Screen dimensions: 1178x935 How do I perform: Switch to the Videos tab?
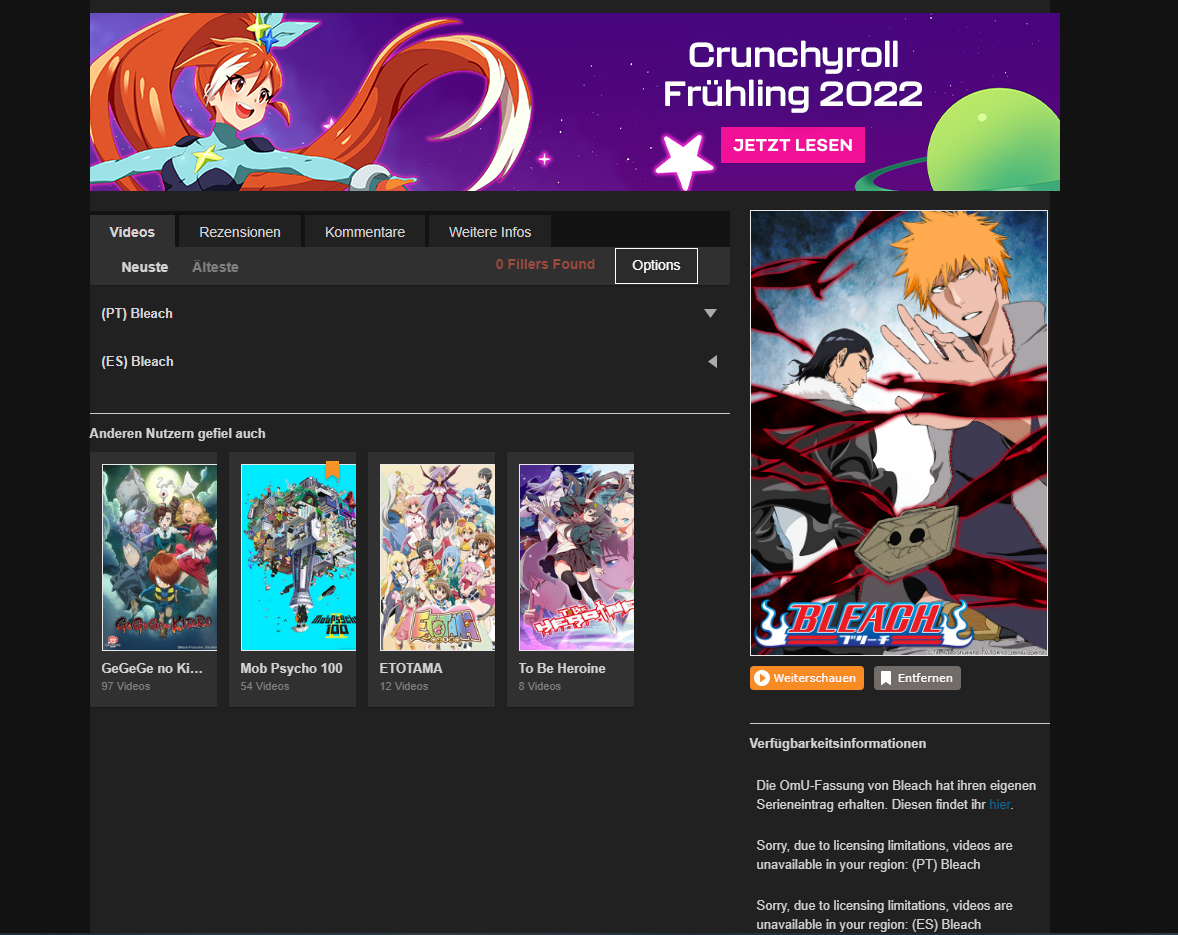point(132,232)
